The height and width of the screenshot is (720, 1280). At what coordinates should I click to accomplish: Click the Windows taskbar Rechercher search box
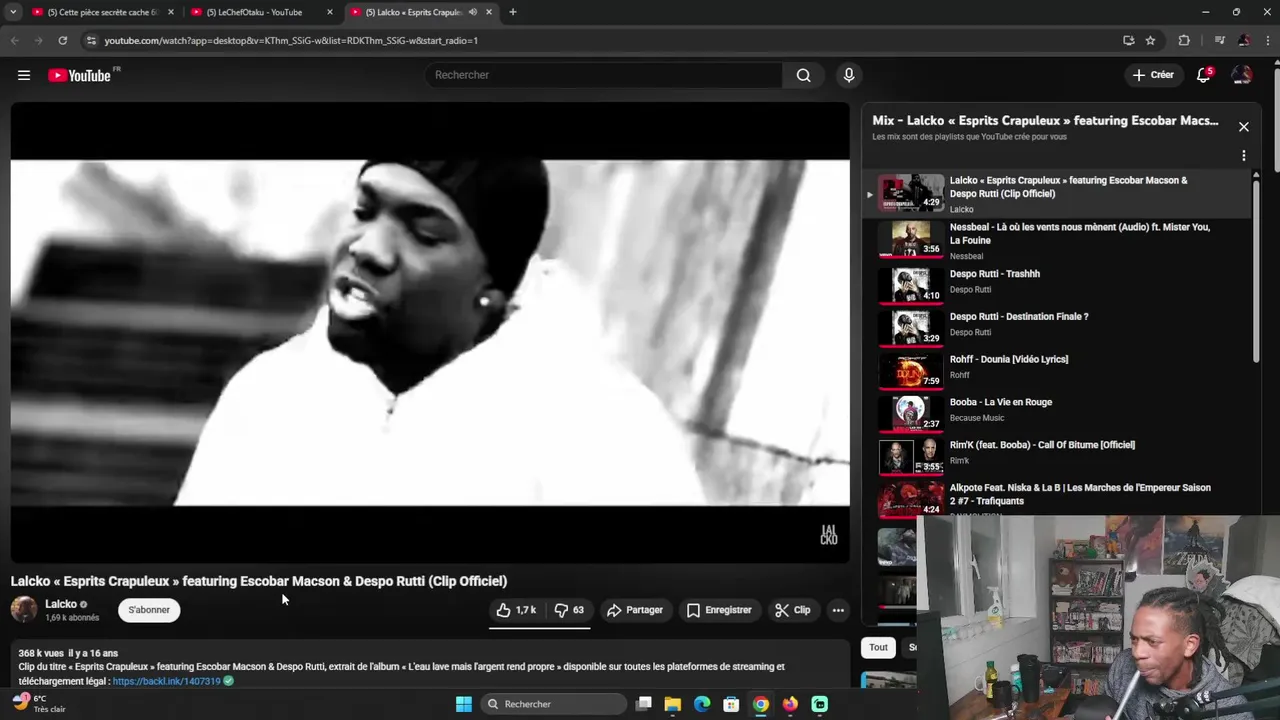554,704
